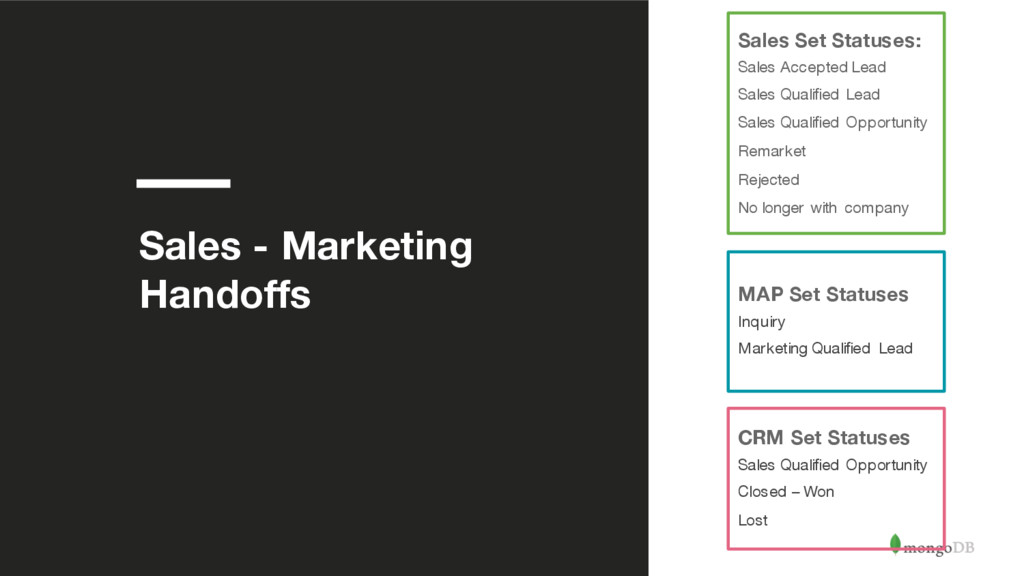Click the white bar above the title
The image size is (1024, 576).
184,184
